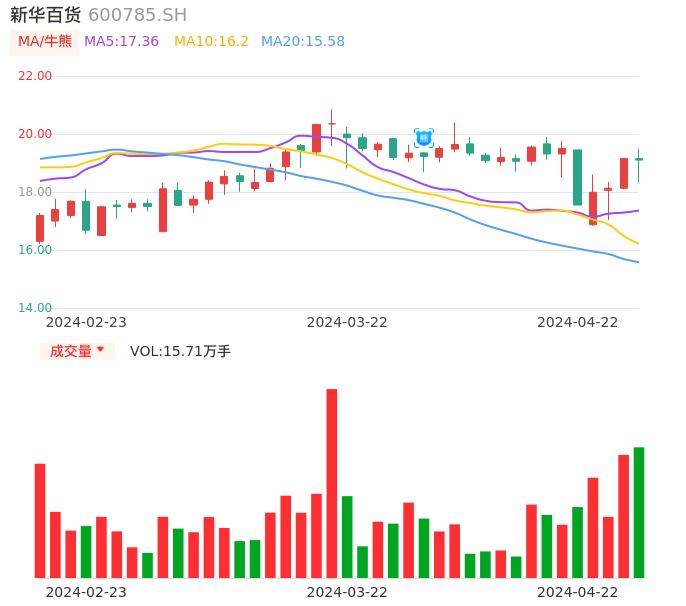Click the last green volume bar on right
The height and width of the screenshot is (606, 686).
(x=638, y=512)
